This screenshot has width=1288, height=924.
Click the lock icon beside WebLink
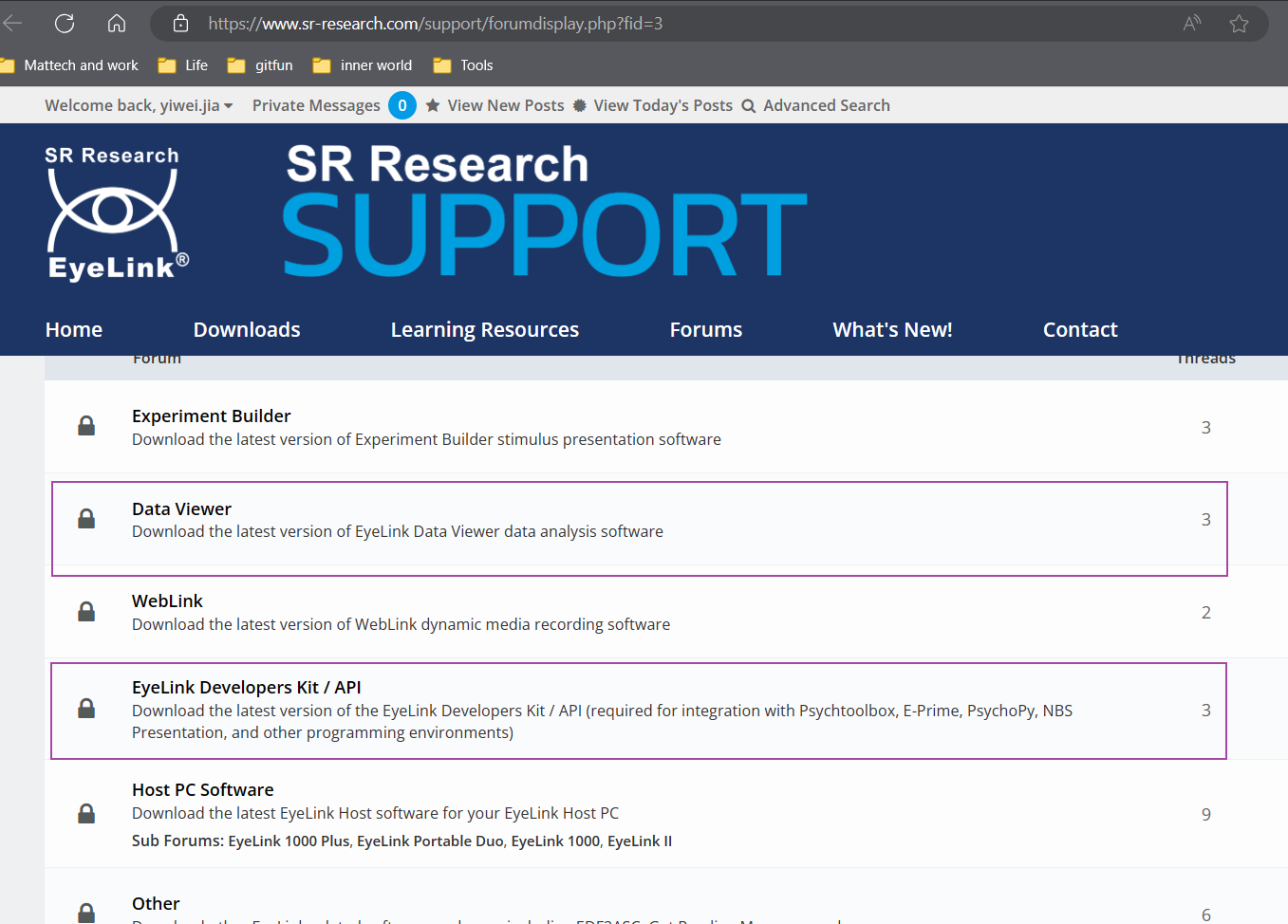(x=86, y=611)
